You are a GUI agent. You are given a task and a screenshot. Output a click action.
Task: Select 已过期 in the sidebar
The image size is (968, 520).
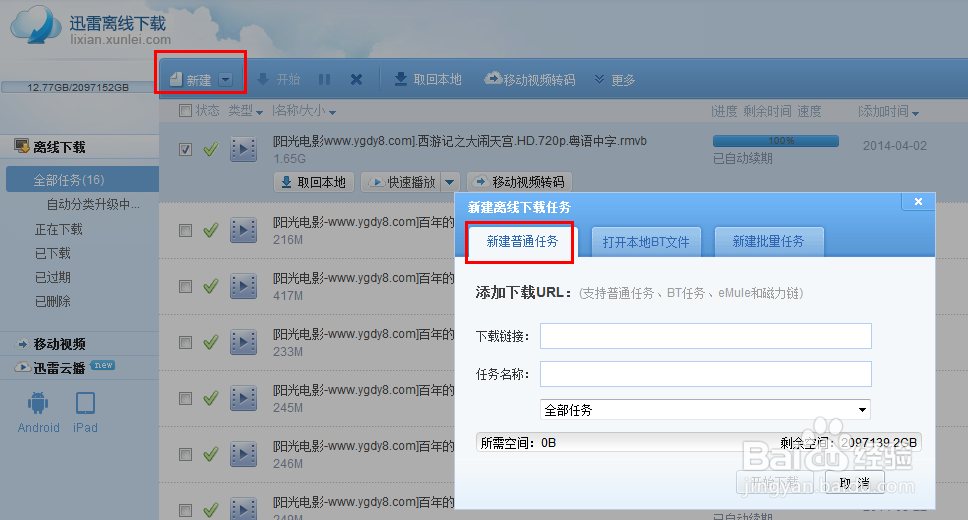52,277
